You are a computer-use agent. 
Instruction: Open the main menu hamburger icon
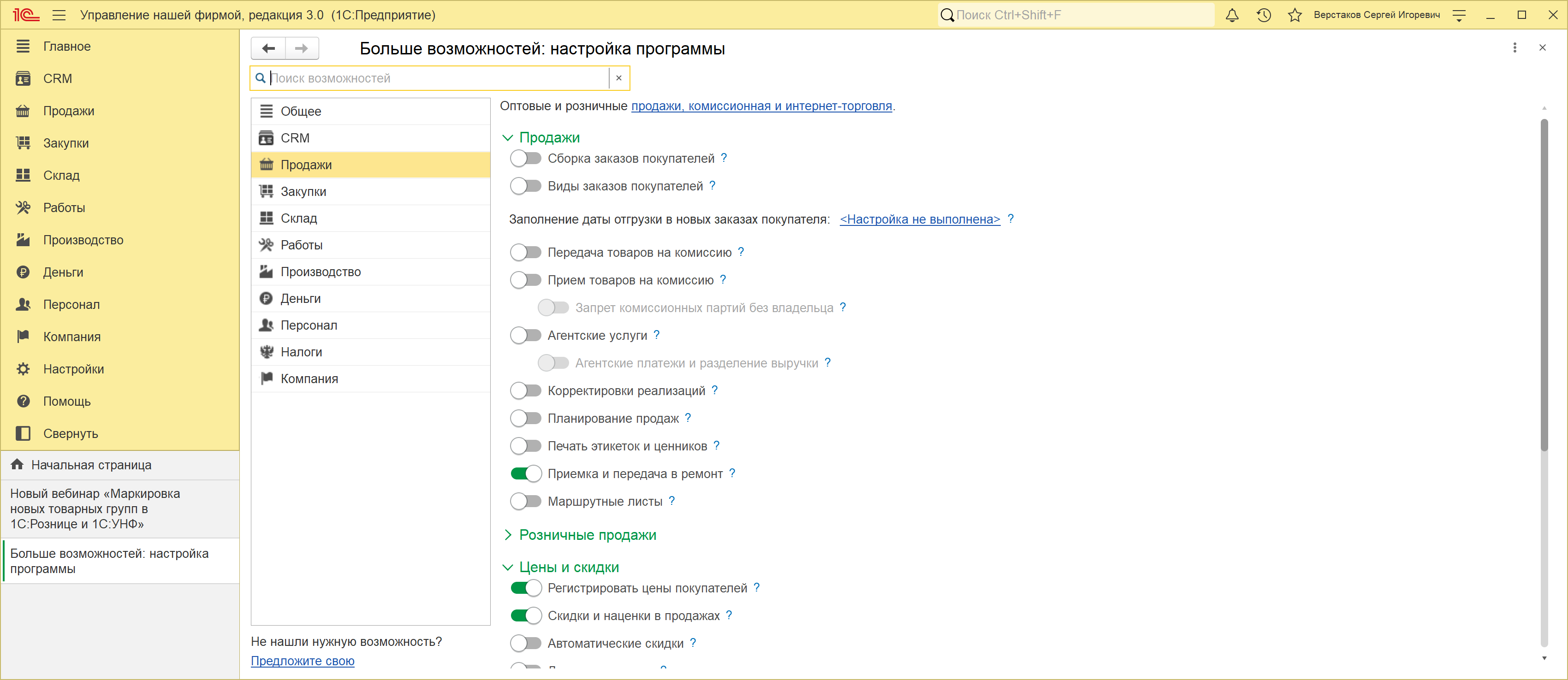(59, 15)
